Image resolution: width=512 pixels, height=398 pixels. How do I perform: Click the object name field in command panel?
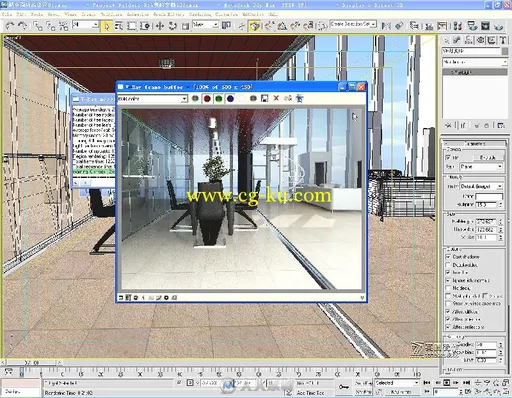[471, 51]
